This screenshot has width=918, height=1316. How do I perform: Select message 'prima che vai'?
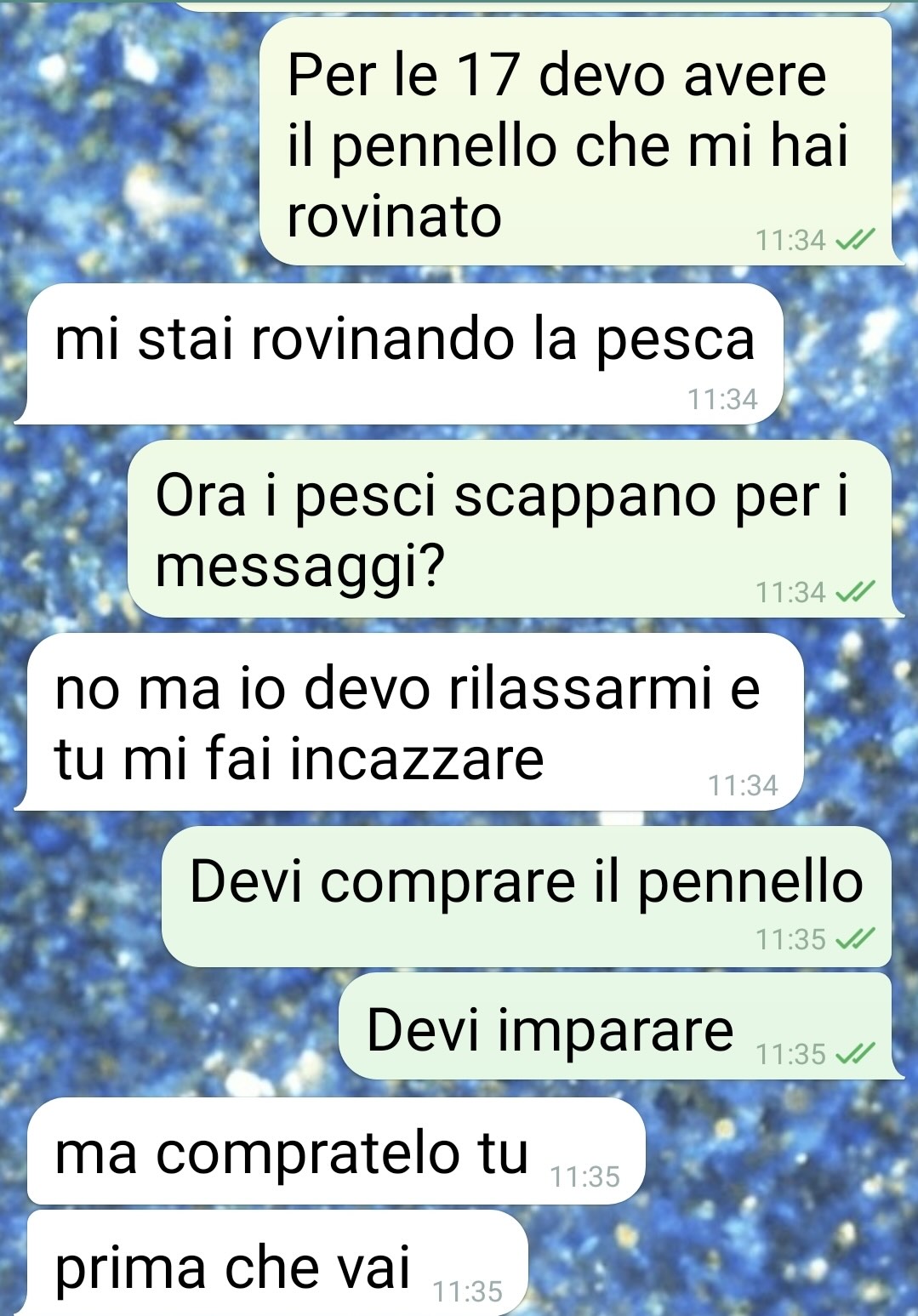(x=277, y=1263)
